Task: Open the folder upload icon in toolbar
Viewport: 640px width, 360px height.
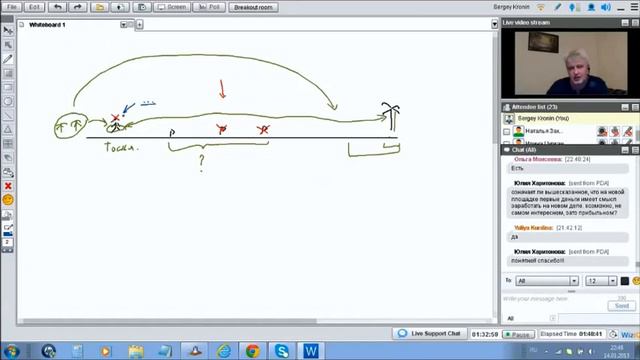Action: click(100, 7)
